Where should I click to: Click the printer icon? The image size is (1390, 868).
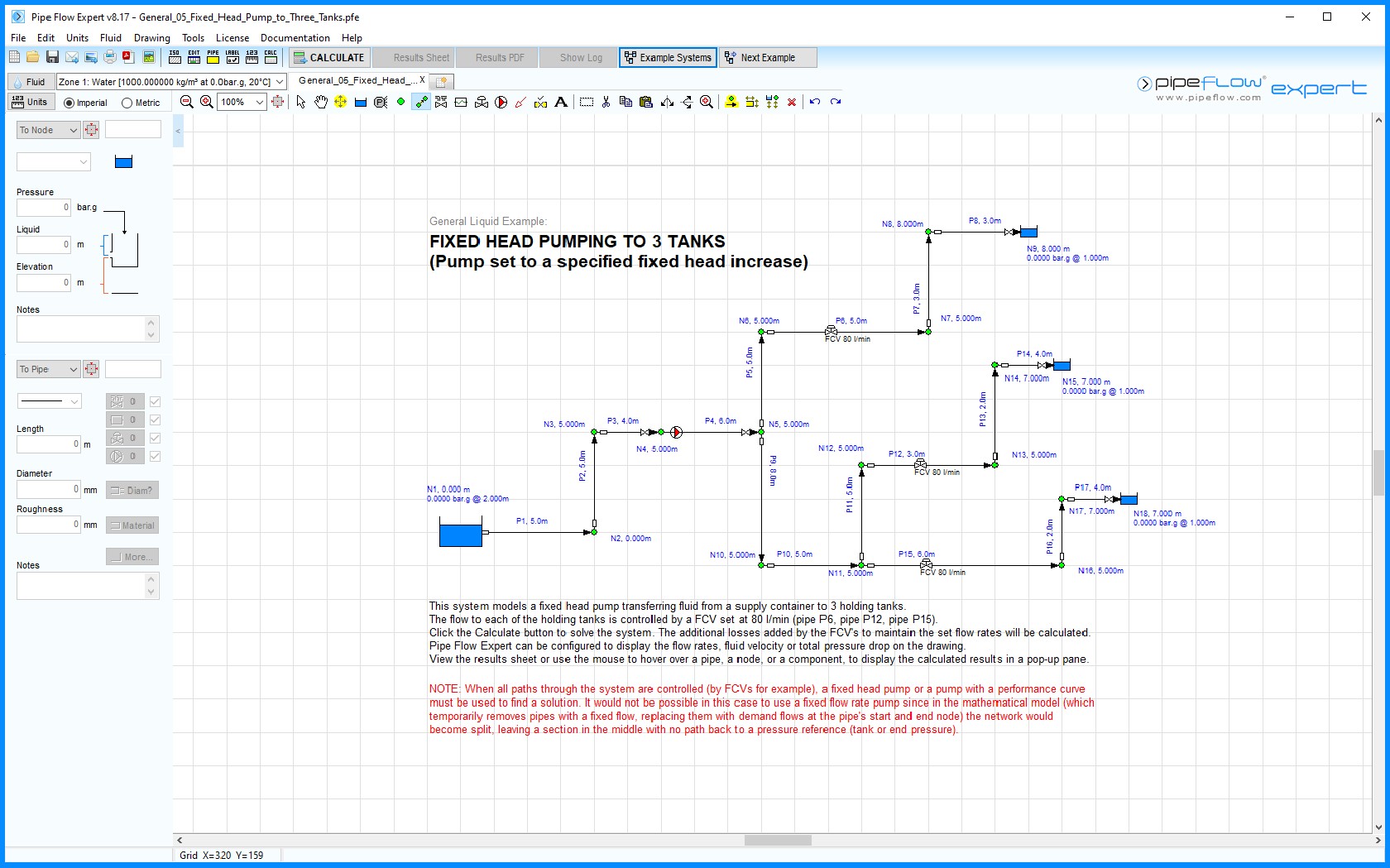(x=109, y=57)
